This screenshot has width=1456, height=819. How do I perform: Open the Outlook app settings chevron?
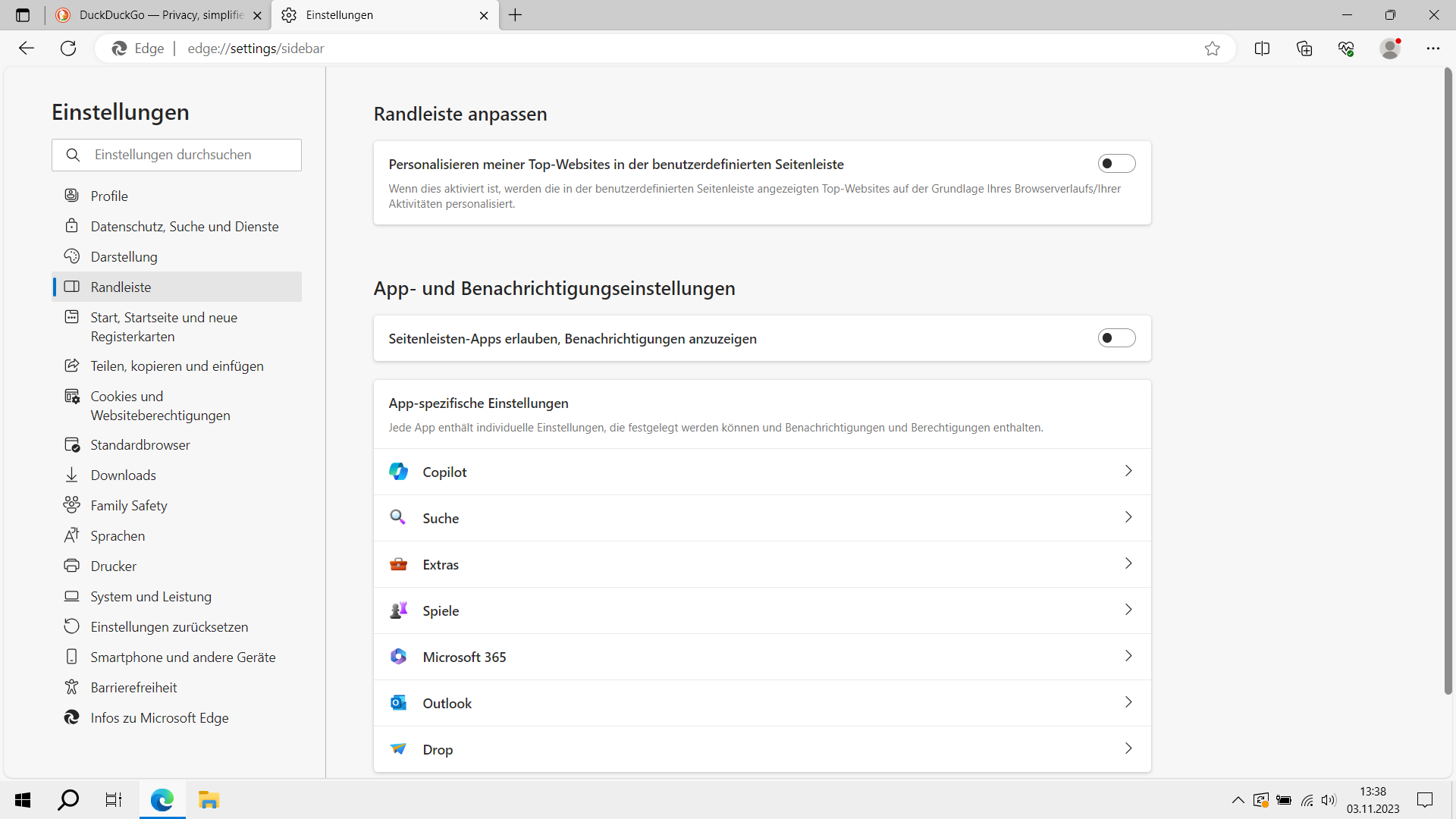click(1128, 703)
